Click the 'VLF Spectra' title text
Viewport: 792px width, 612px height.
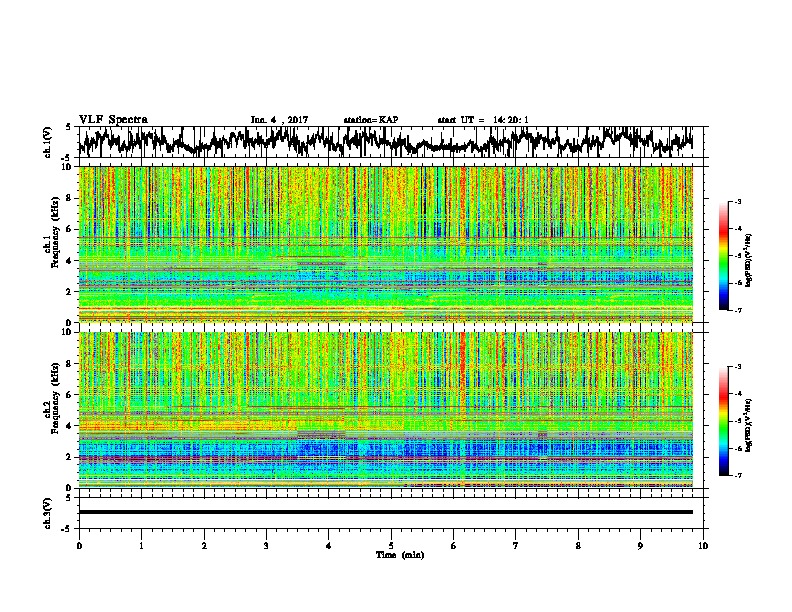point(113,120)
